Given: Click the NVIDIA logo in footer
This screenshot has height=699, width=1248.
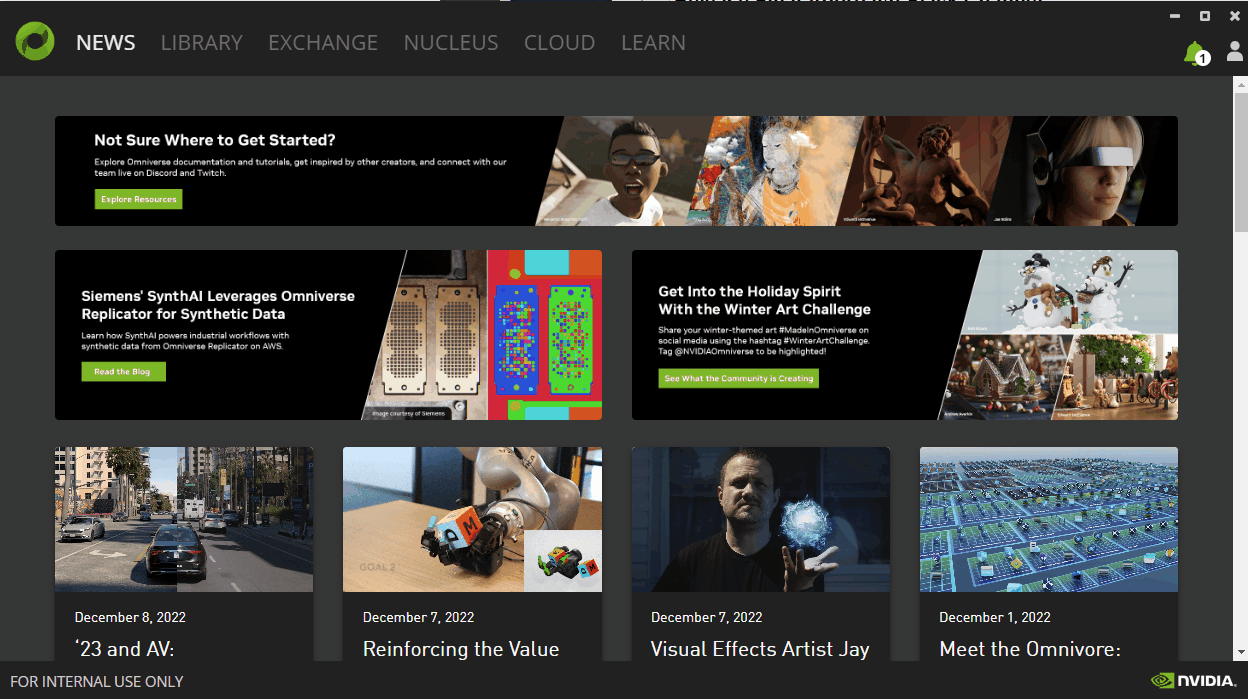Looking at the screenshot, I should tap(1192, 681).
